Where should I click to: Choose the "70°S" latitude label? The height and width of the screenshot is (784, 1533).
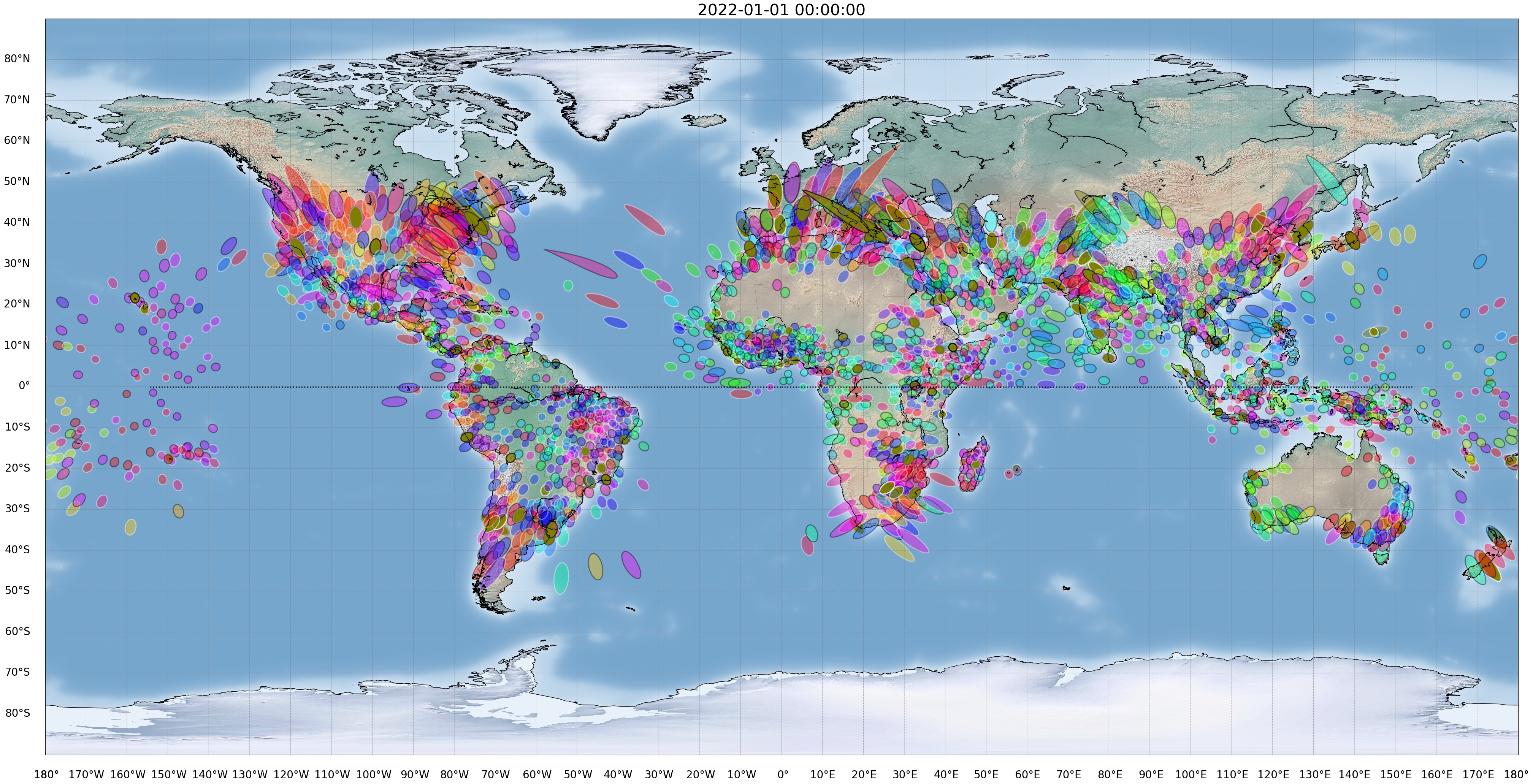pyautogui.click(x=17, y=672)
